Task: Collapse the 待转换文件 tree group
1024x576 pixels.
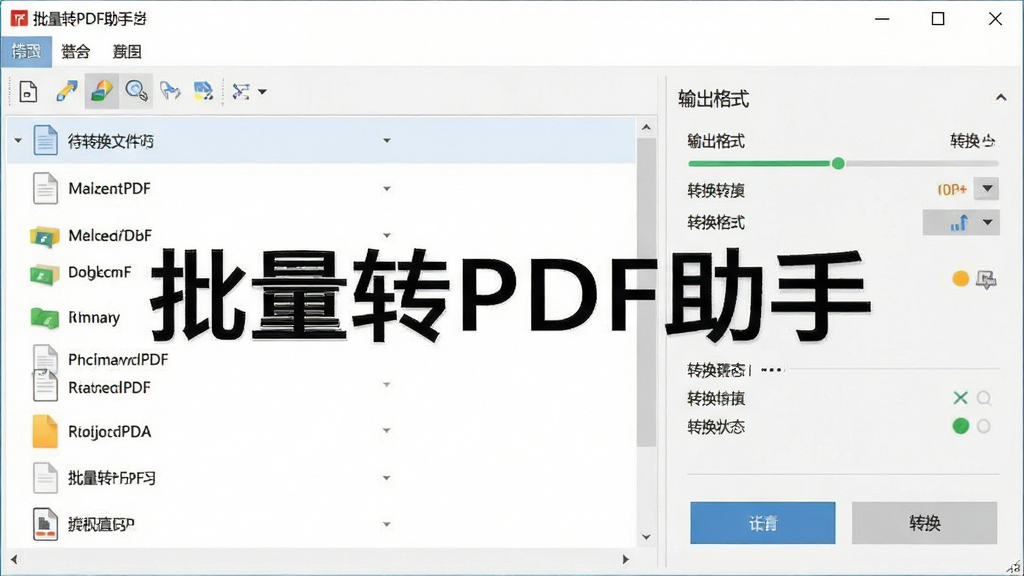Action: [18, 140]
